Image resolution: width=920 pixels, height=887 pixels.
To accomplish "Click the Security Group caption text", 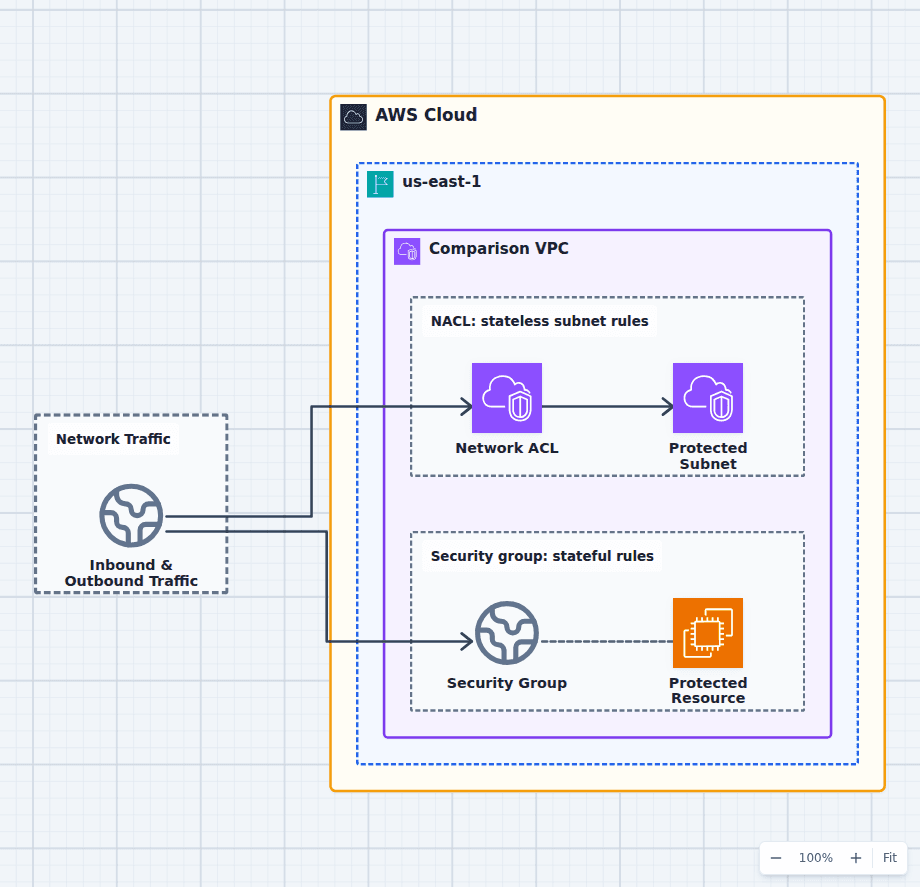I will coord(507,683).
